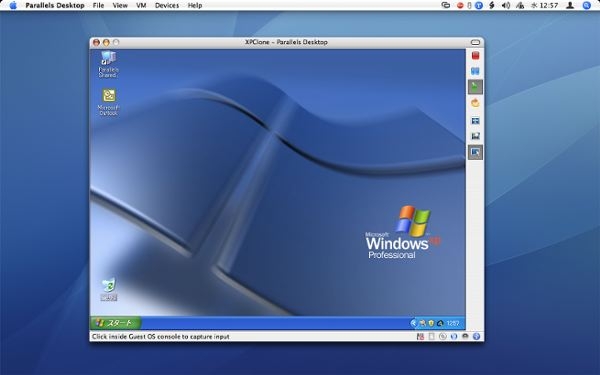This screenshot has height=375, width=600.
Task: Click the blue Pause VM sidebar icon
Action: coord(475,72)
